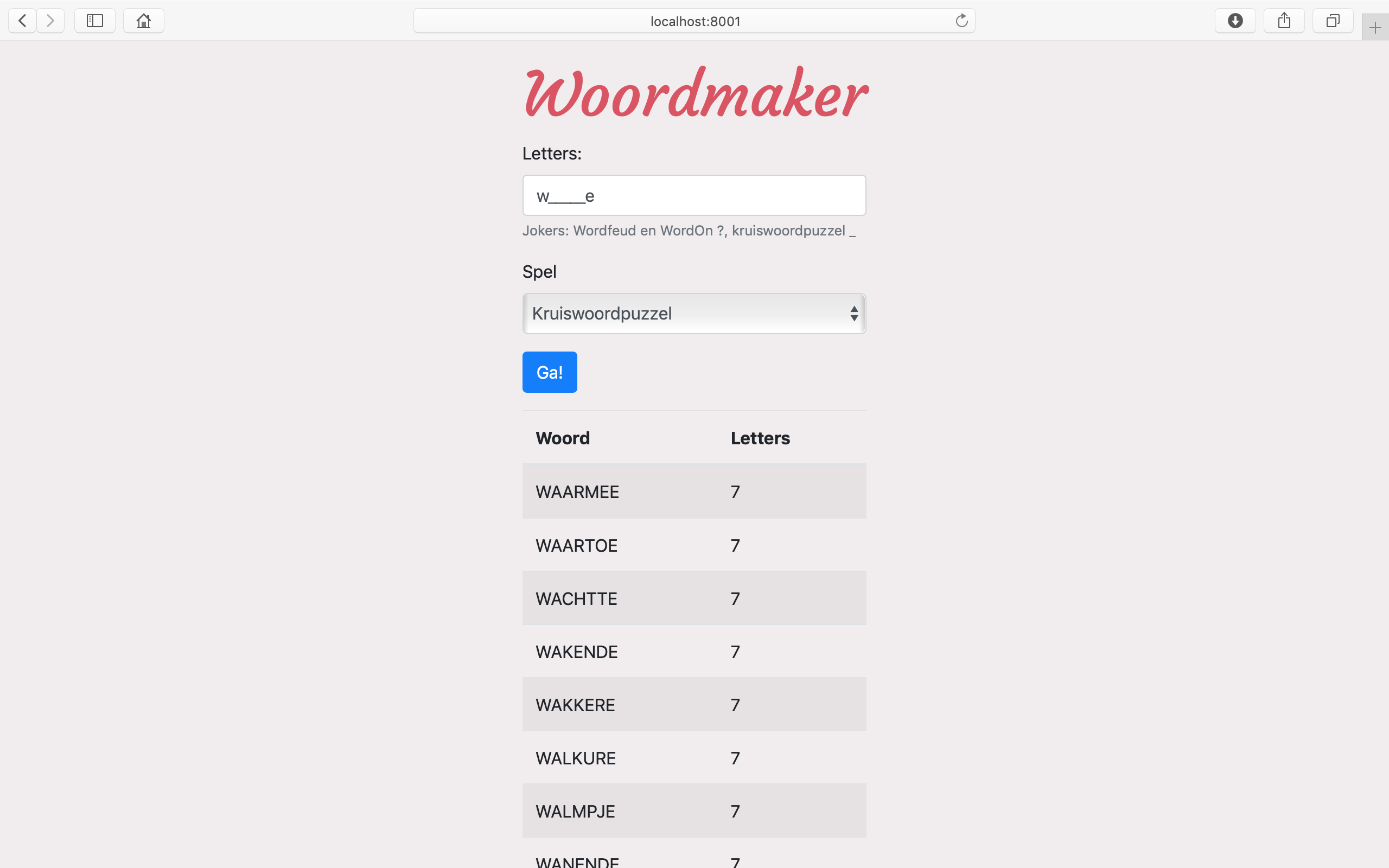
Task: Click the Letters column header
Action: click(760, 438)
